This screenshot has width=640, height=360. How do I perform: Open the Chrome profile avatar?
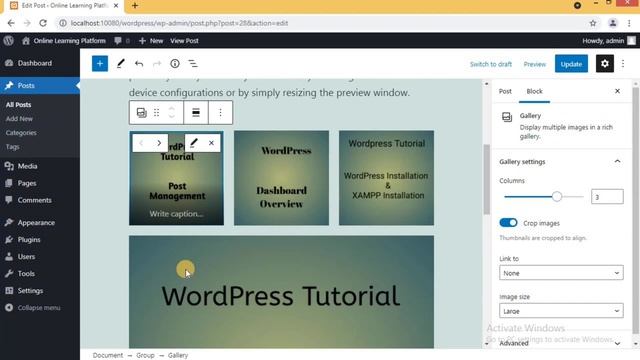612,23
